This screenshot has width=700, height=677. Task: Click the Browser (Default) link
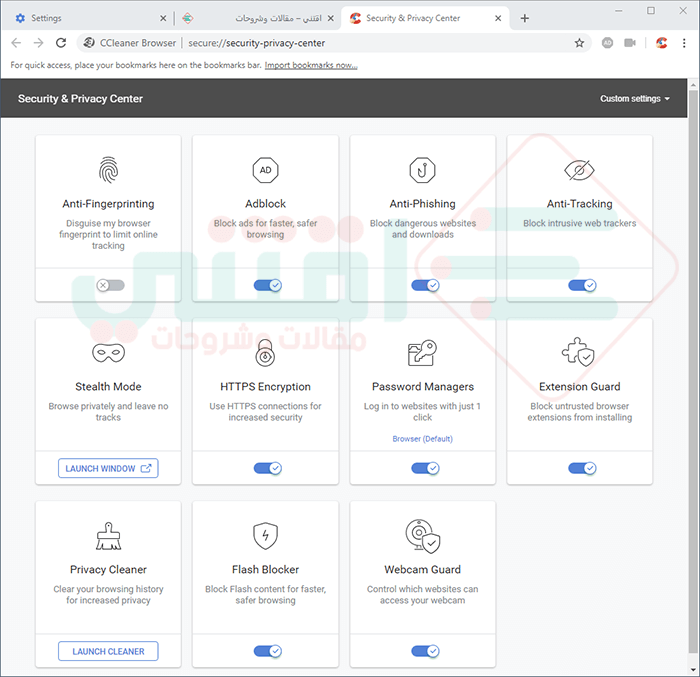coord(422,439)
